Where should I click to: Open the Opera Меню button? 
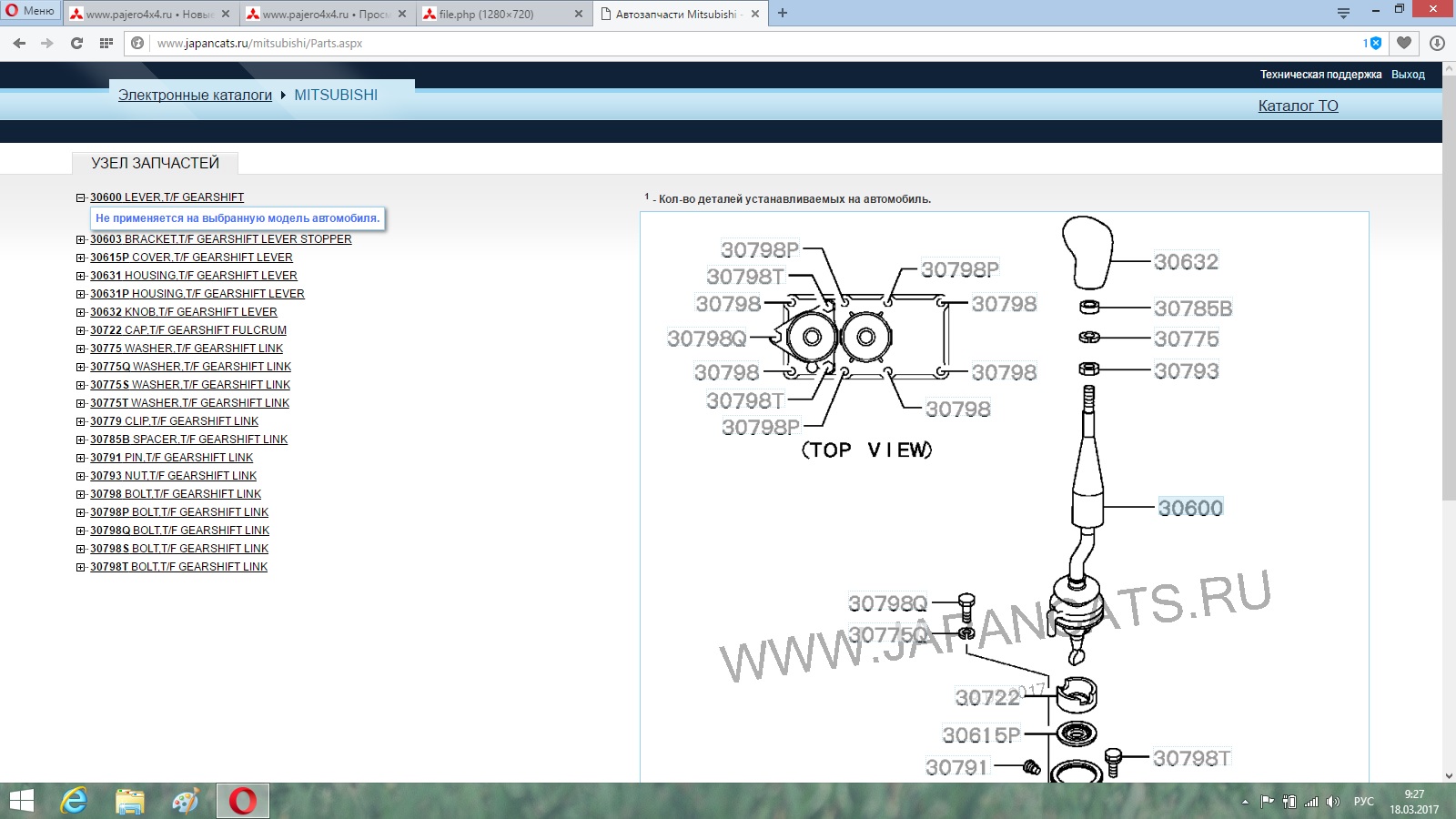click(x=31, y=11)
